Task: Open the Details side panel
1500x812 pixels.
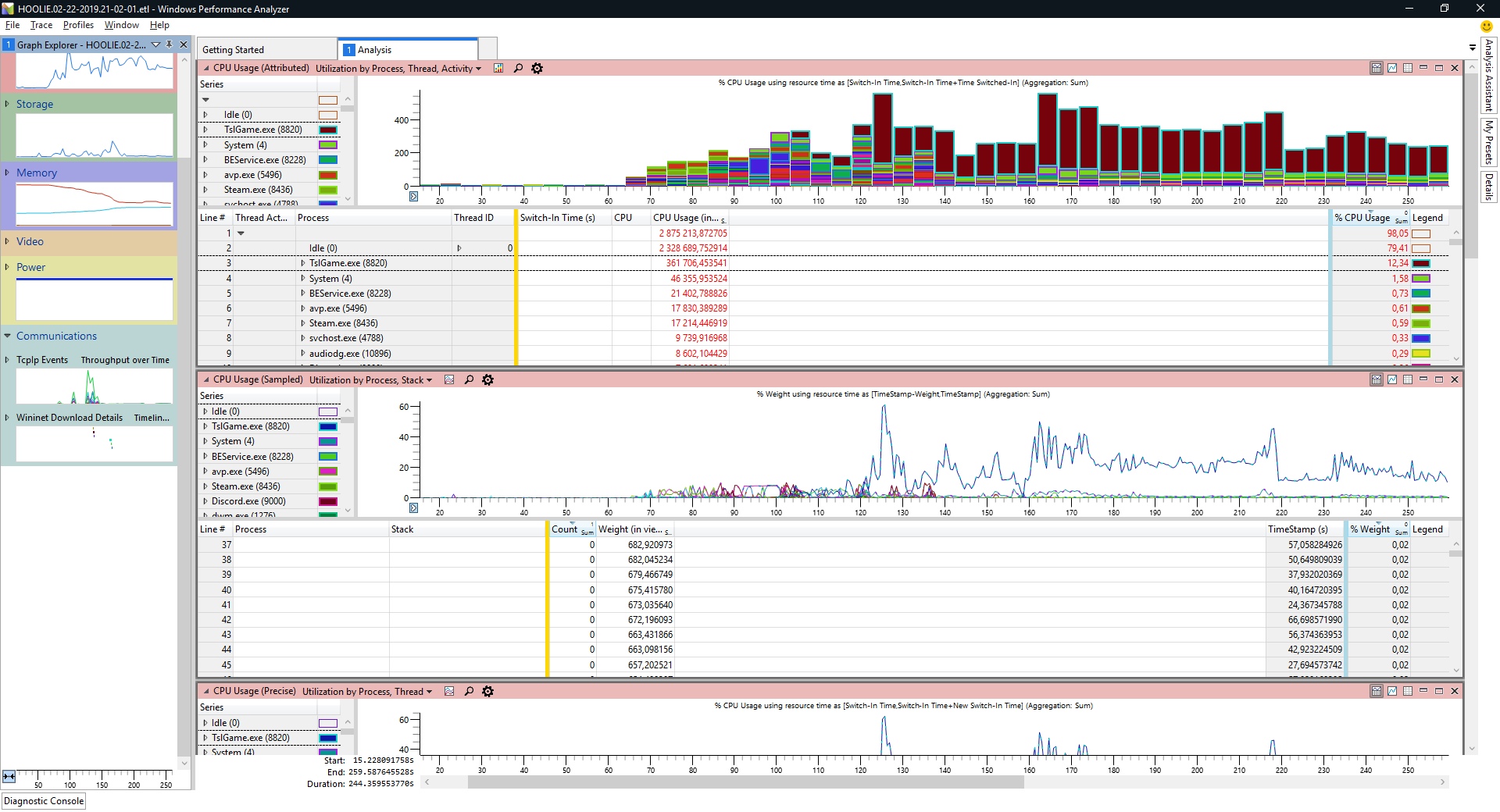Action: [x=1489, y=187]
